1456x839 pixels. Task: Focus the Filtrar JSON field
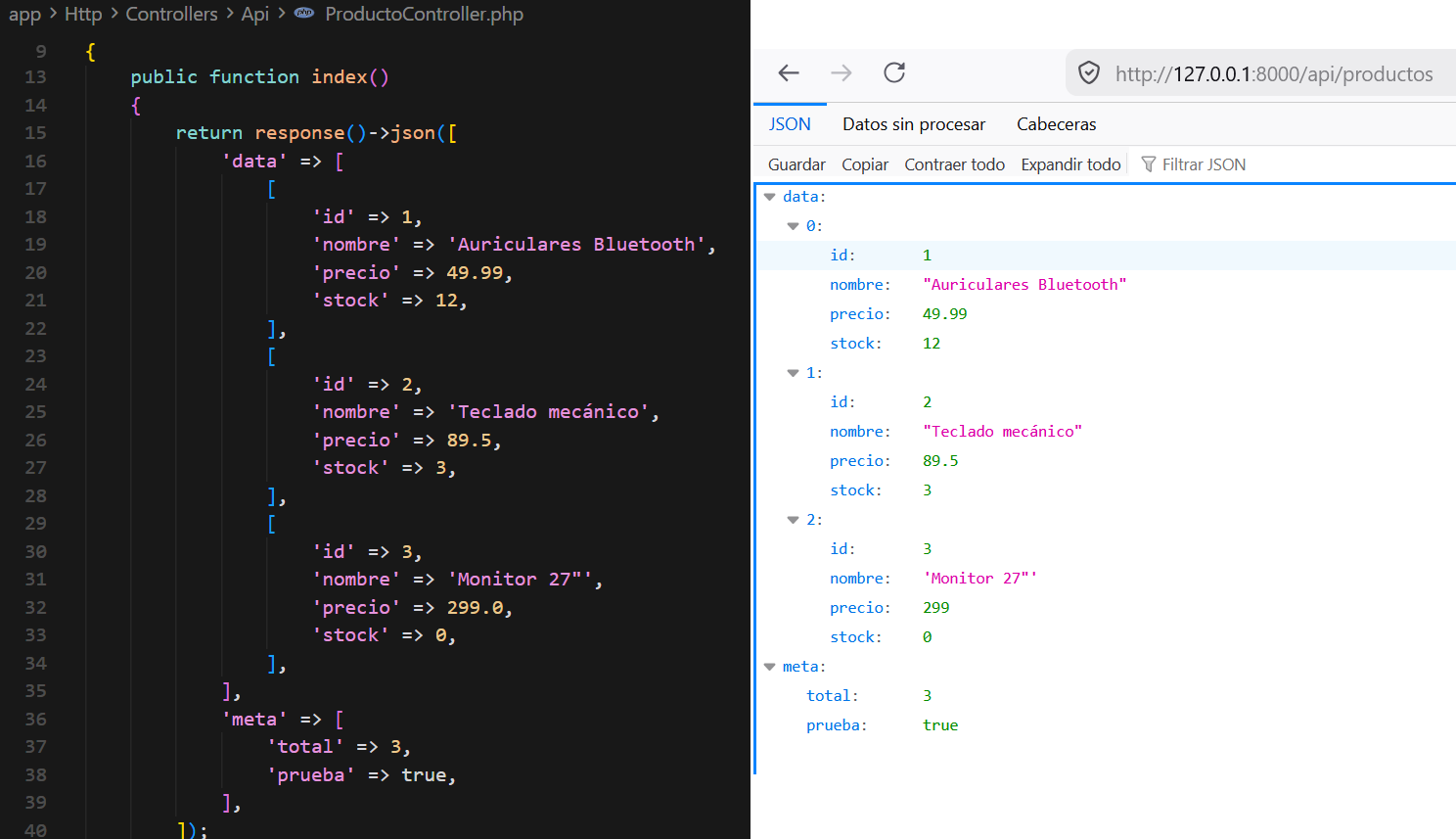tap(1204, 164)
